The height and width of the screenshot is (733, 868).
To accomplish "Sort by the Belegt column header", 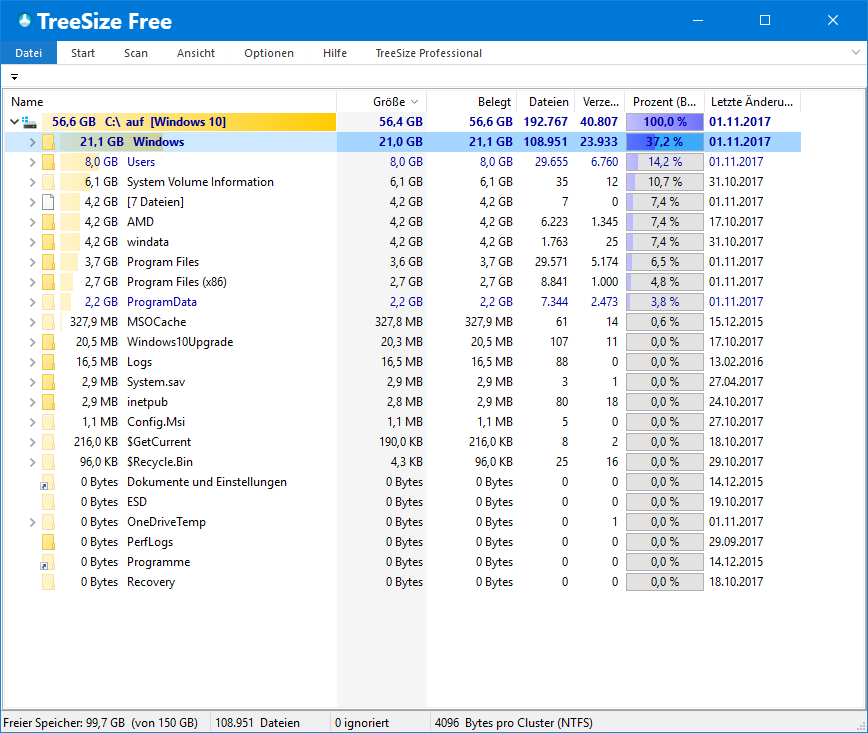I will point(472,102).
